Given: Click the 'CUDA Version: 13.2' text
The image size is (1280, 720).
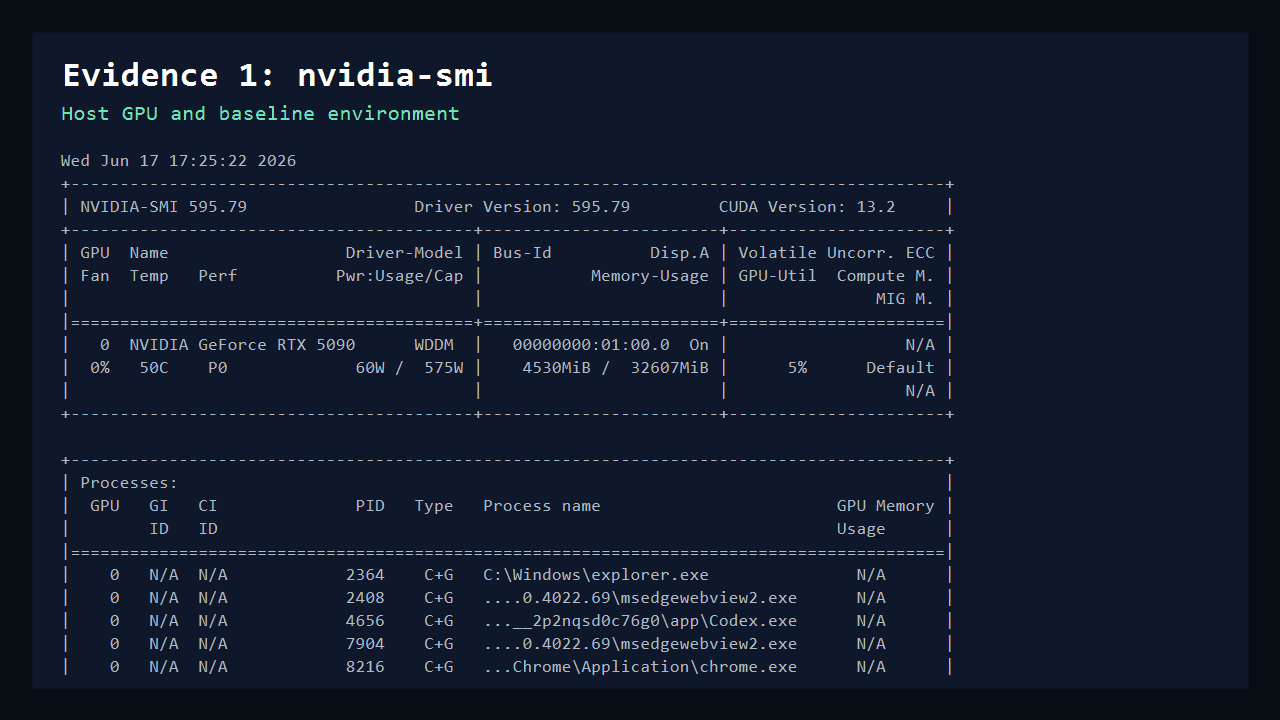Looking at the screenshot, I should point(807,207).
